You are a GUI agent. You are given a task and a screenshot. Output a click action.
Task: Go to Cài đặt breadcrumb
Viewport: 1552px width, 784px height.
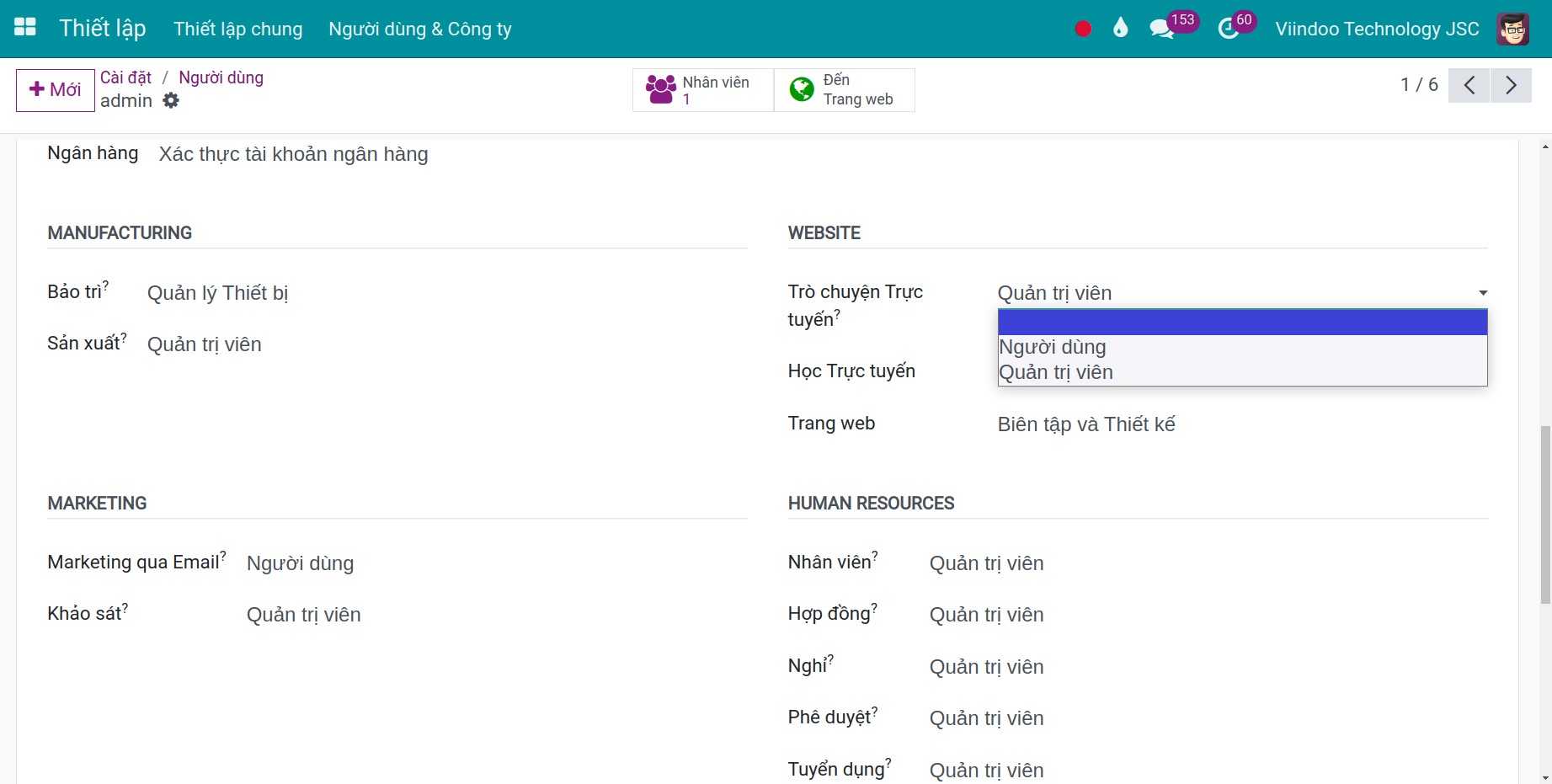click(x=125, y=77)
